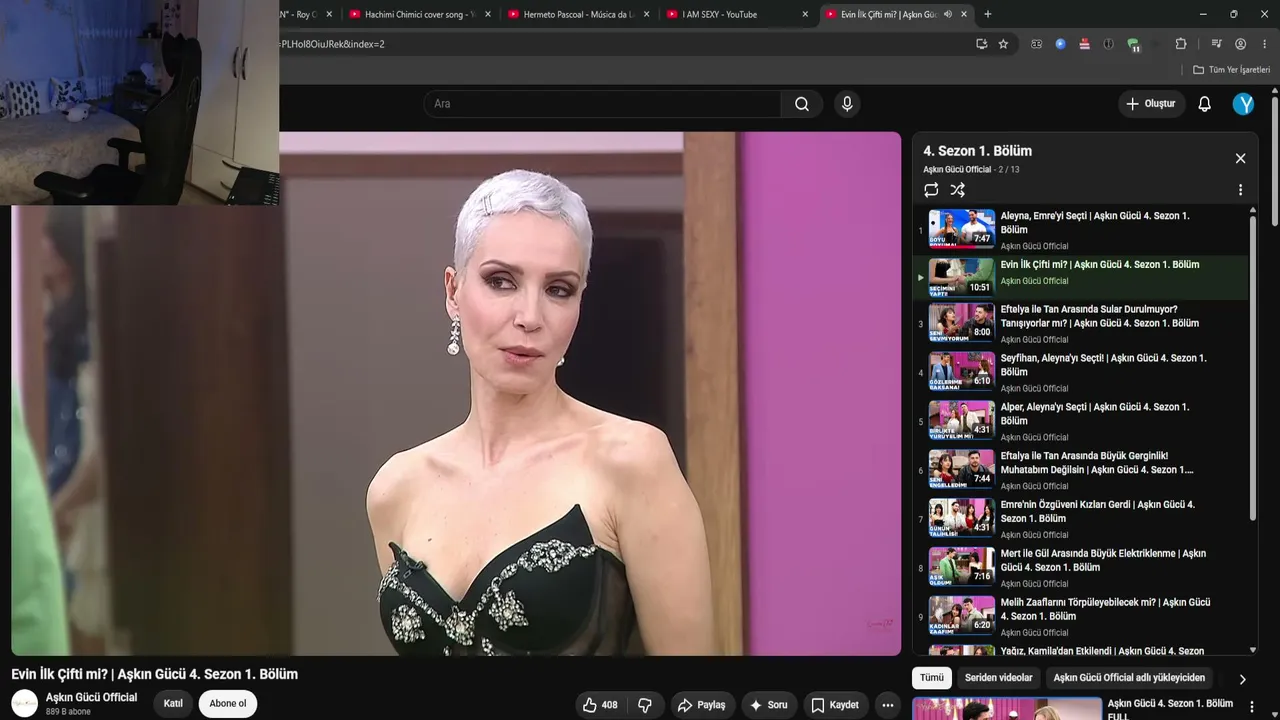Bookmark this page with star icon
This screenshot has width=1280, height=720.
coord(1003,44)
